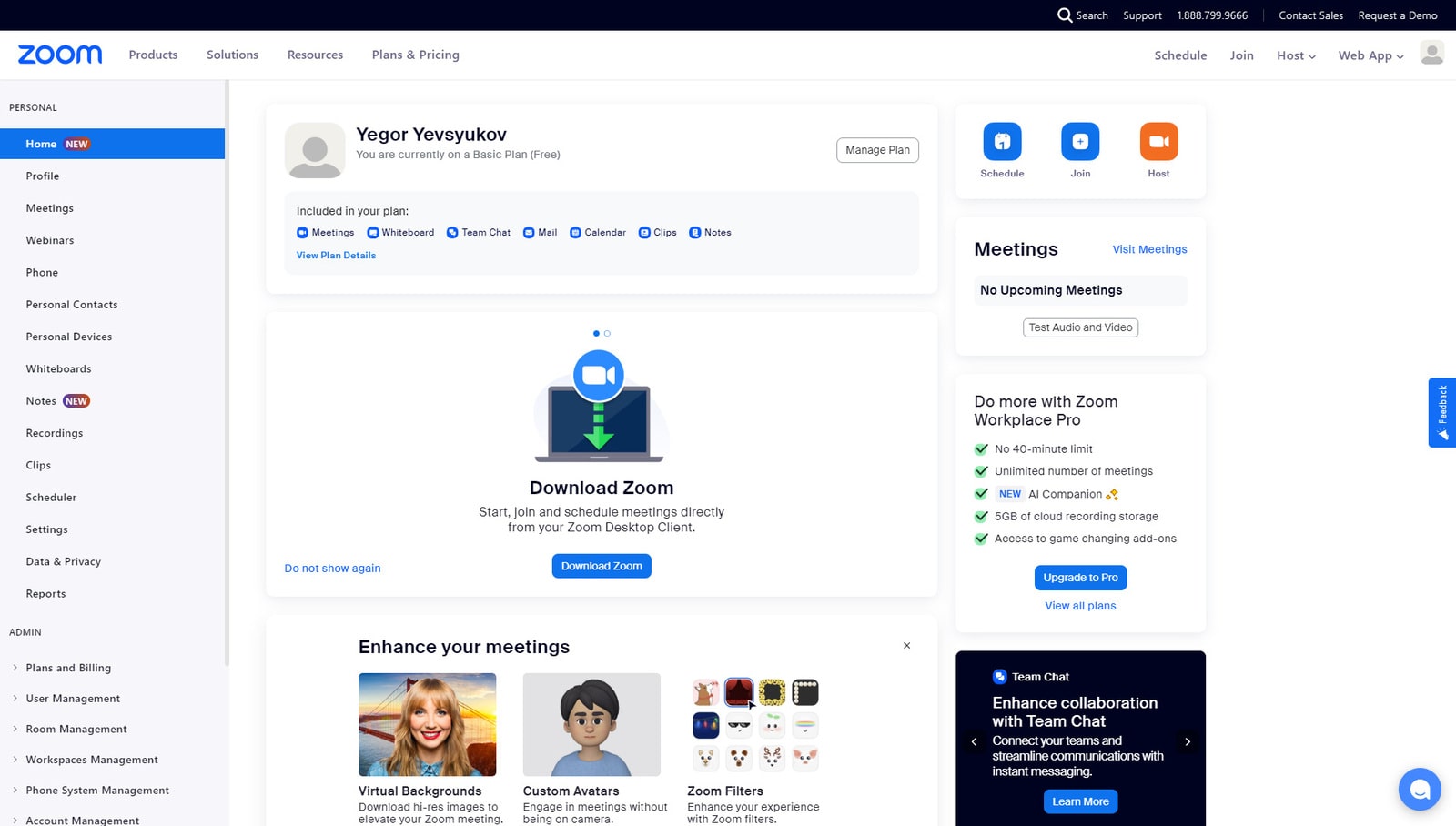Click the Team Chat banner icon
The image size is (1456, 826).
coord(999,677)
